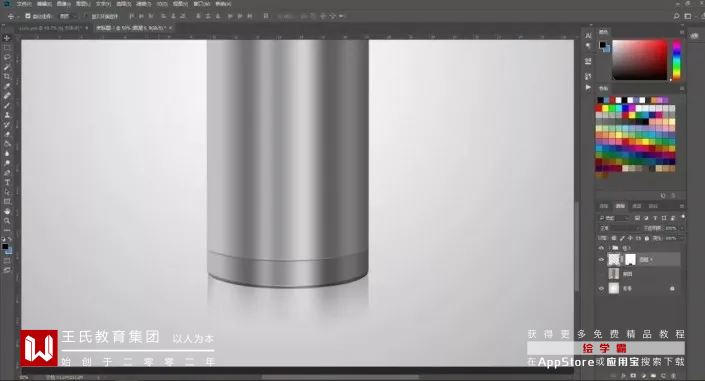Viewport: 705px width, 381px height.
Task: Close the active second document tab
Action: click(x=170, y=28)
